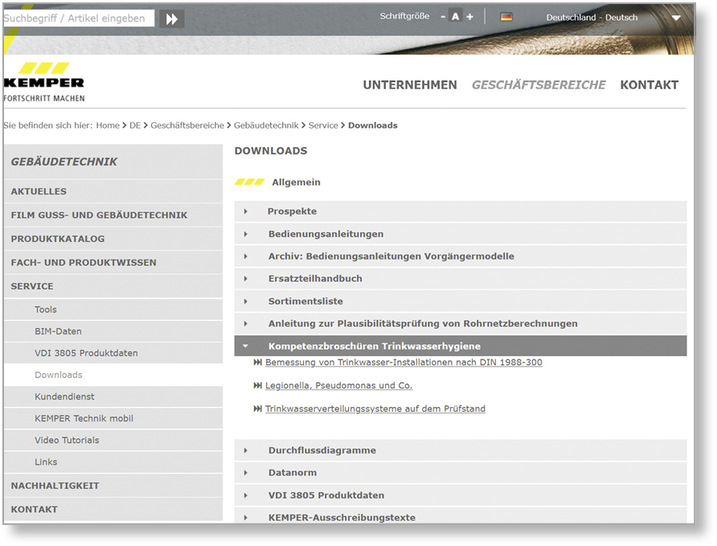717x546 pixels.
Task: Click Gebäudetechnik in the breadcrumb
Action: [x=267, y=126]
